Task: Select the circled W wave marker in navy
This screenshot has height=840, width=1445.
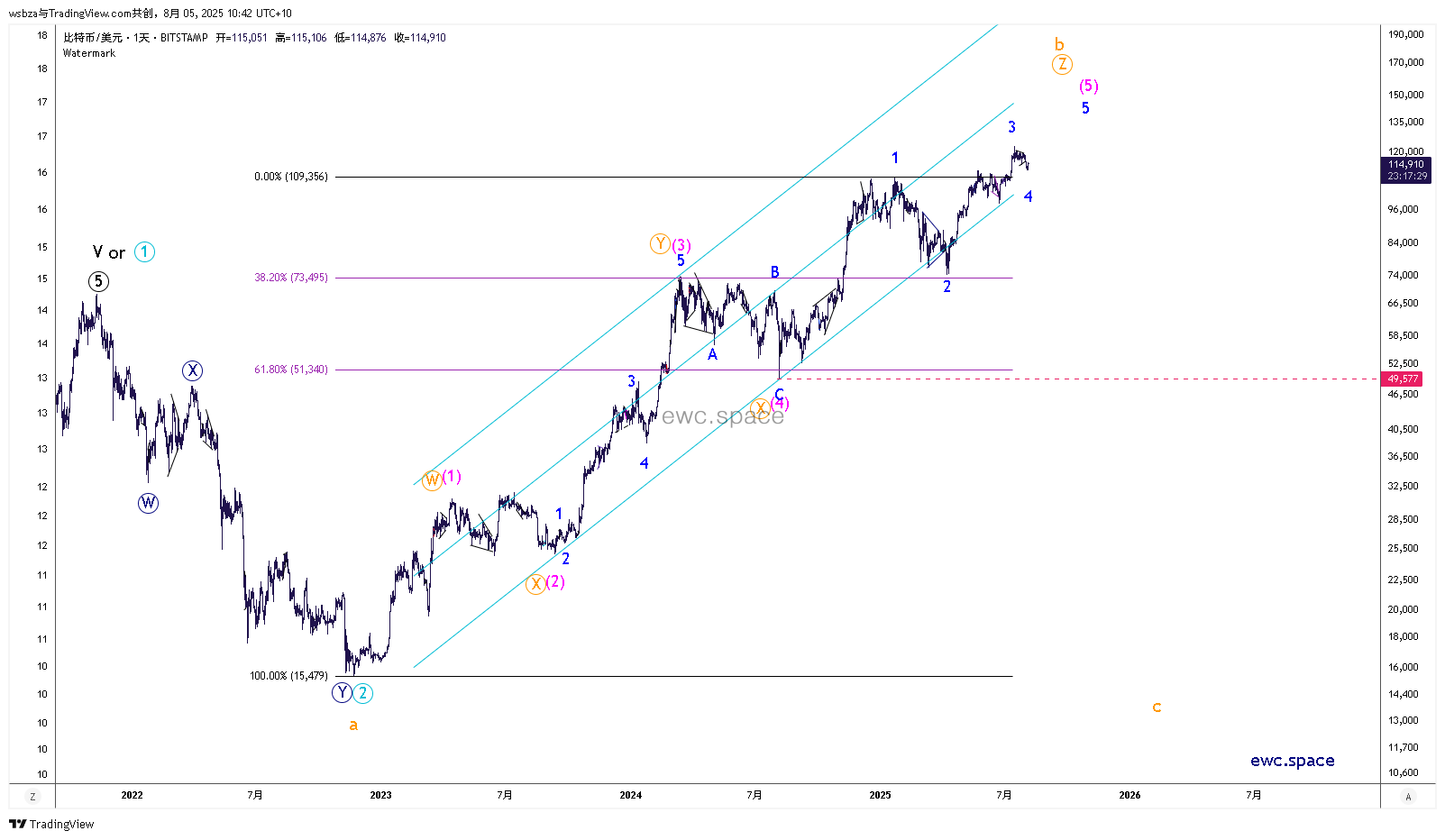Action: click(x=148, y=503)
